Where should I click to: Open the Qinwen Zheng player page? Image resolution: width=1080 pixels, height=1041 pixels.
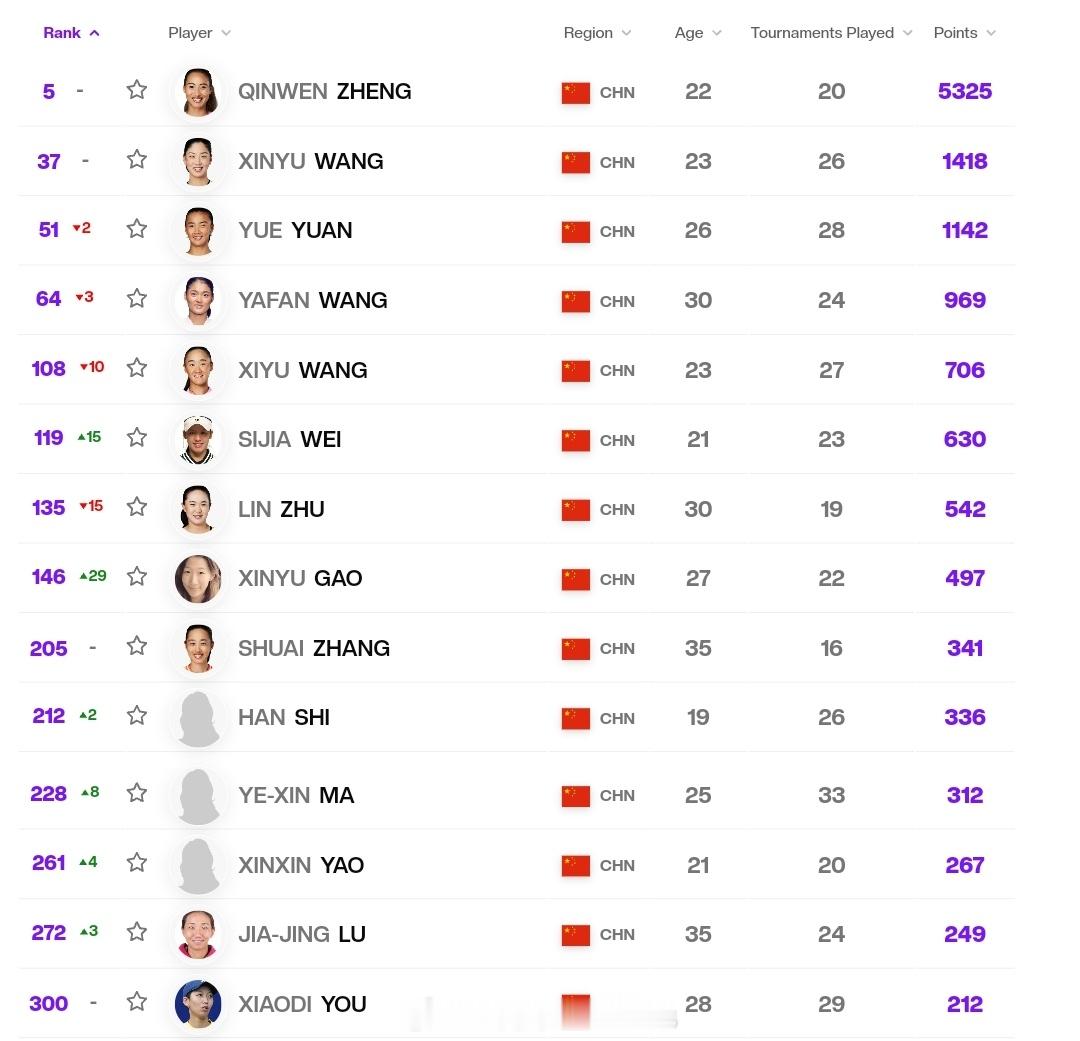click(324, 91)
